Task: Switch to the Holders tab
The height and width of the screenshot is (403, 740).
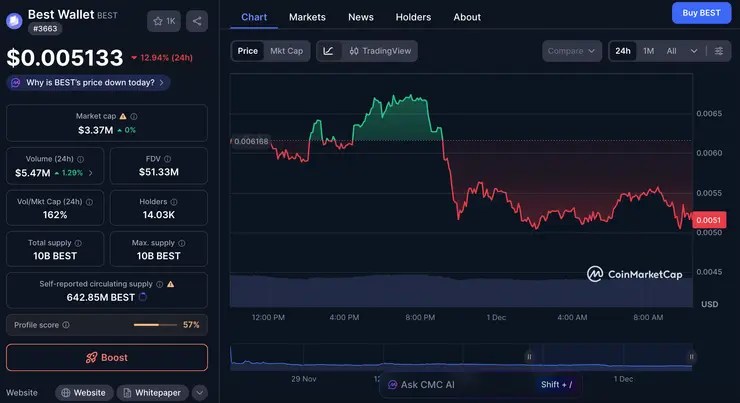Action: pyautogui.click(x=413, y=17)
